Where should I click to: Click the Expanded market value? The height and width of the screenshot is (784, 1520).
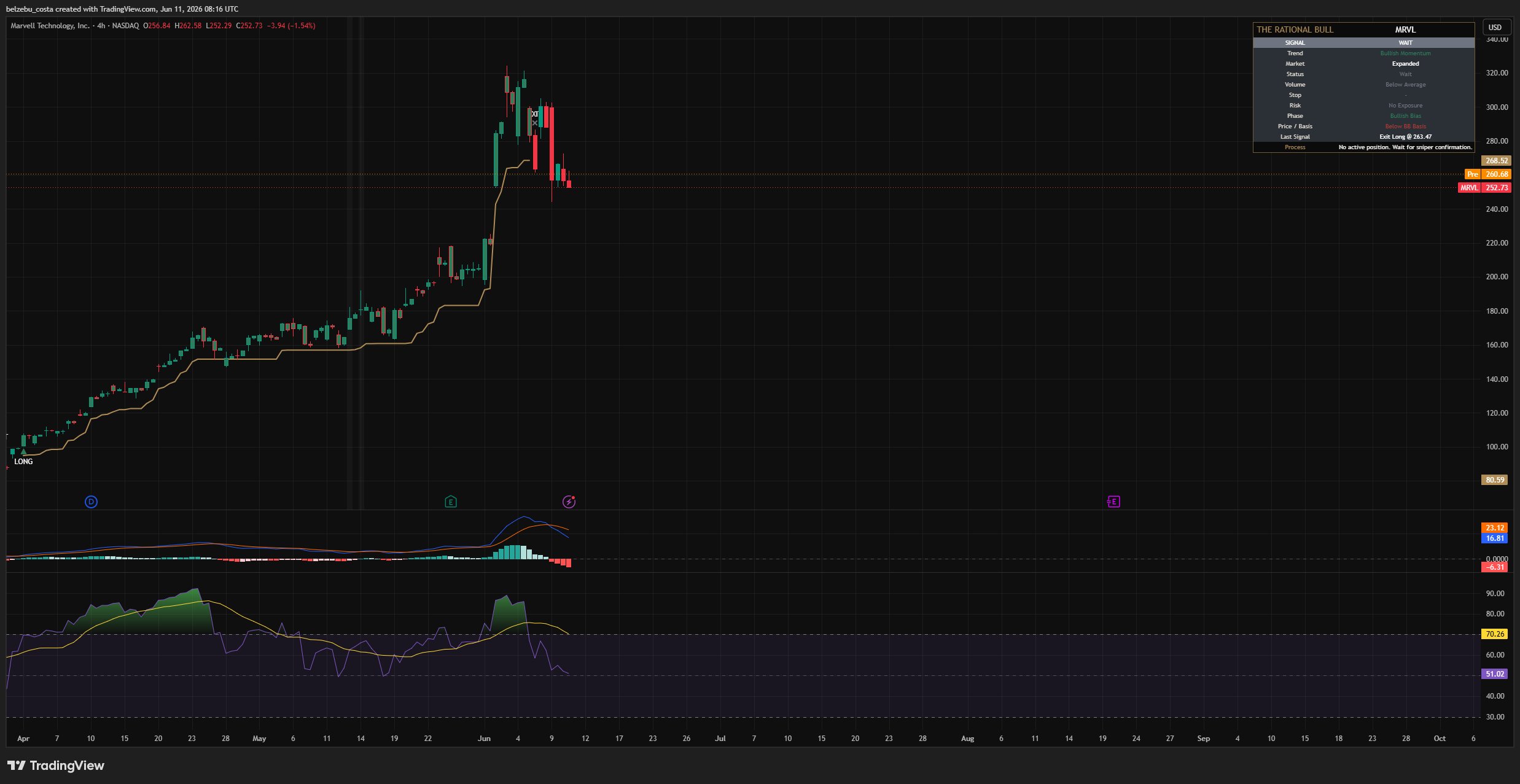pos(1405,64)
